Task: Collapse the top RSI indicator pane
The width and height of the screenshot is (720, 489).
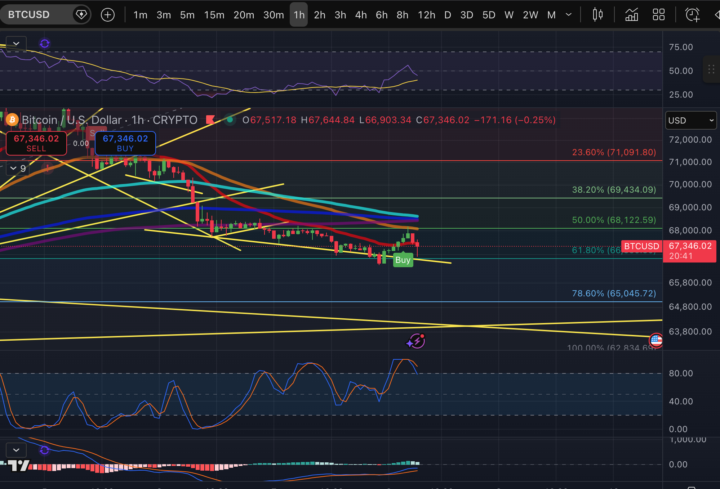Action: (x=16, y=44)
